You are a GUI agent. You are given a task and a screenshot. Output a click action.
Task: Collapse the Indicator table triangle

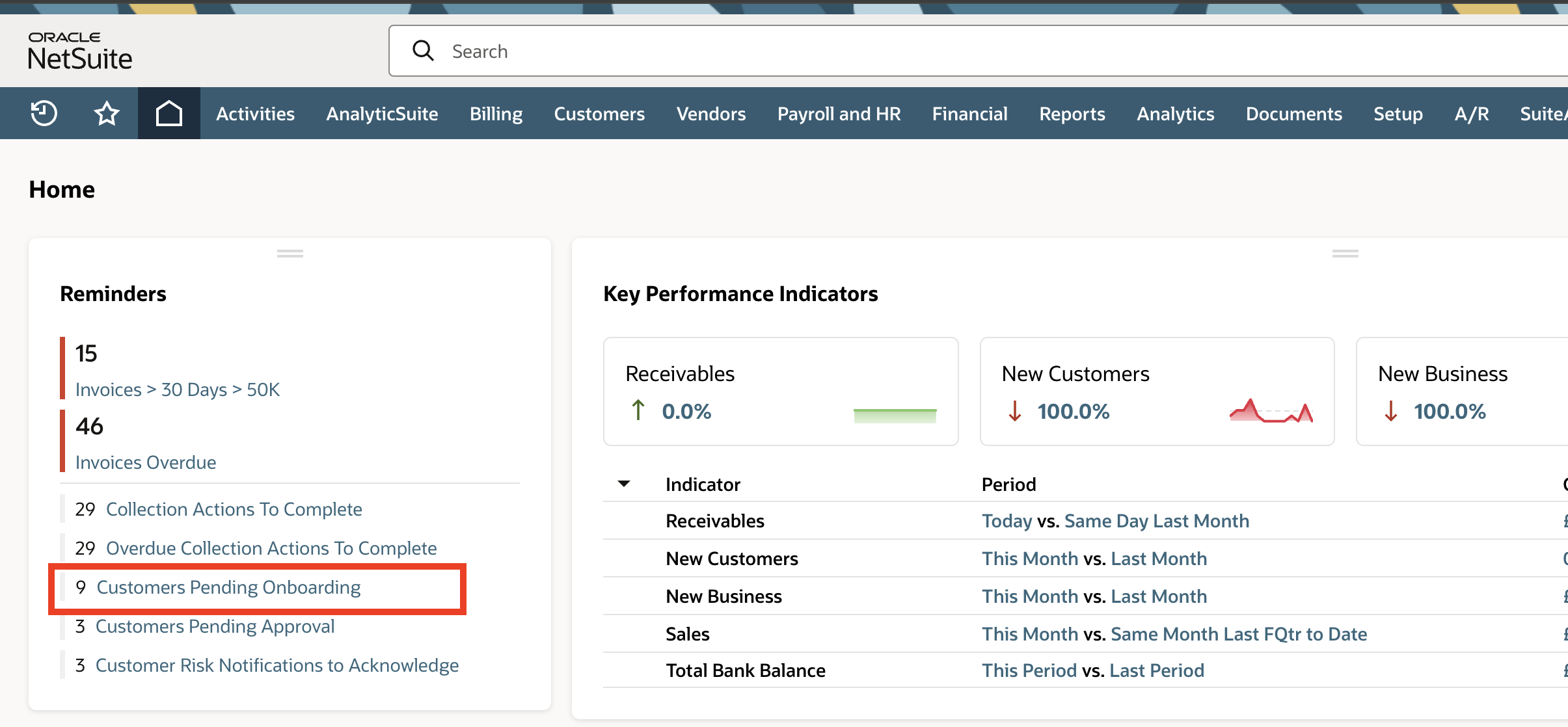[x=624, y=484]
